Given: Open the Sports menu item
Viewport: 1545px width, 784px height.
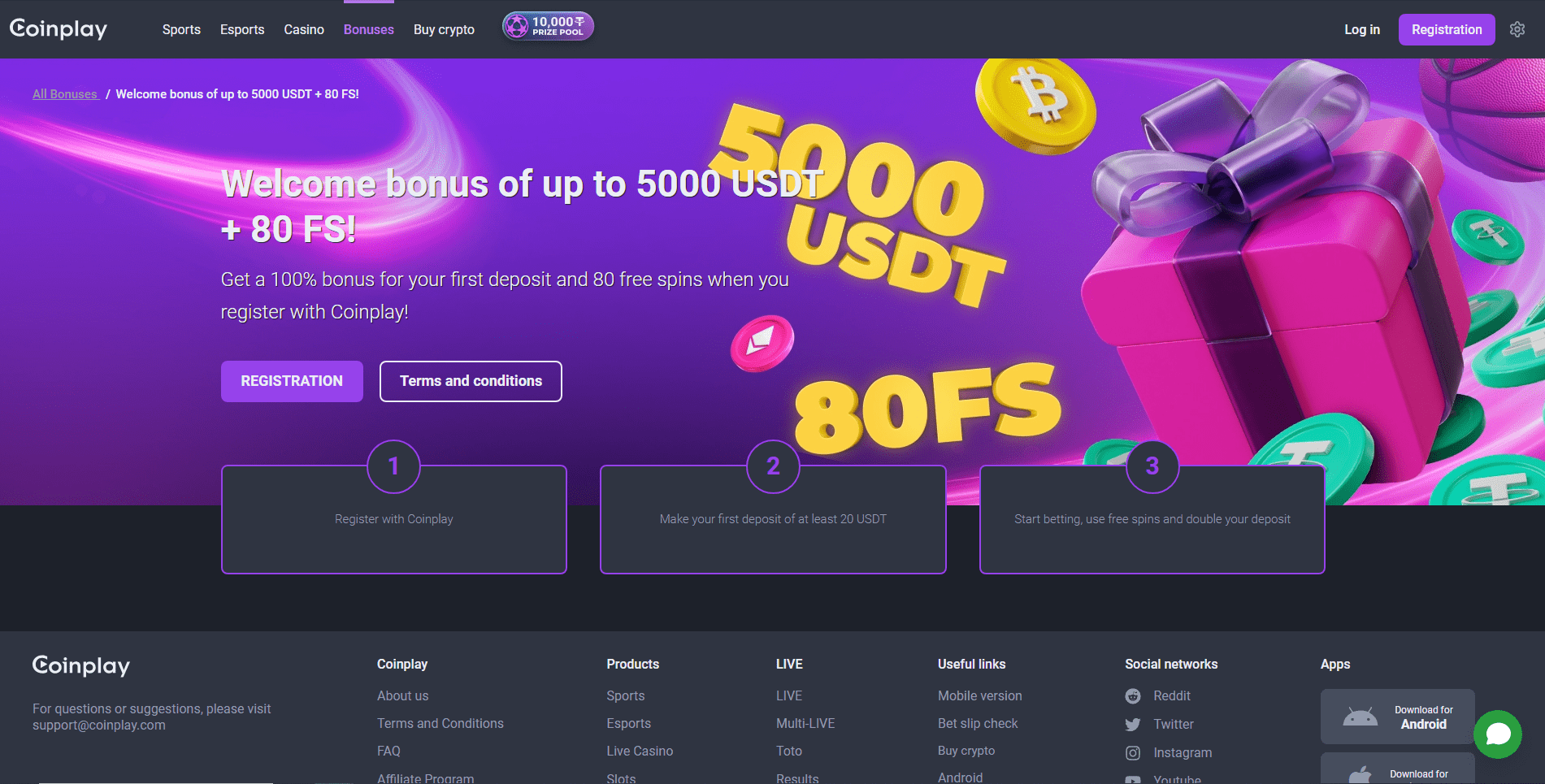Looking at the screenshot, I should [181, 29].
